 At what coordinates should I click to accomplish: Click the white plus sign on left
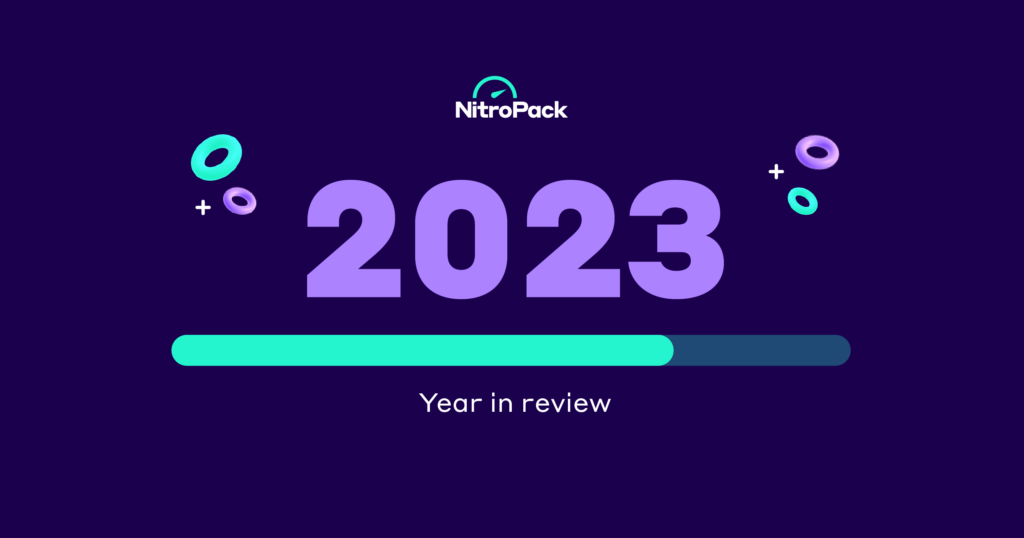(x=203, y=208)
